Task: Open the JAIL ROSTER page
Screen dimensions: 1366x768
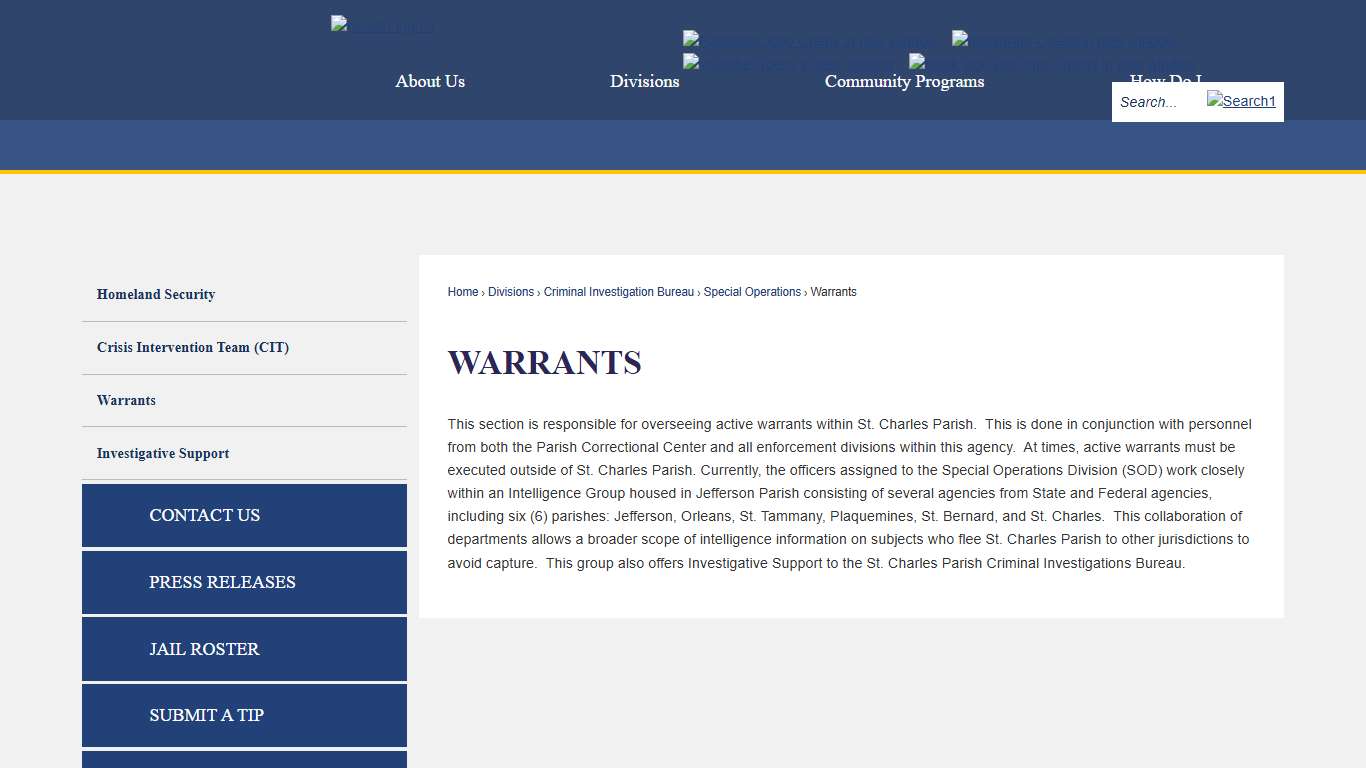Action: pos(244,649)
